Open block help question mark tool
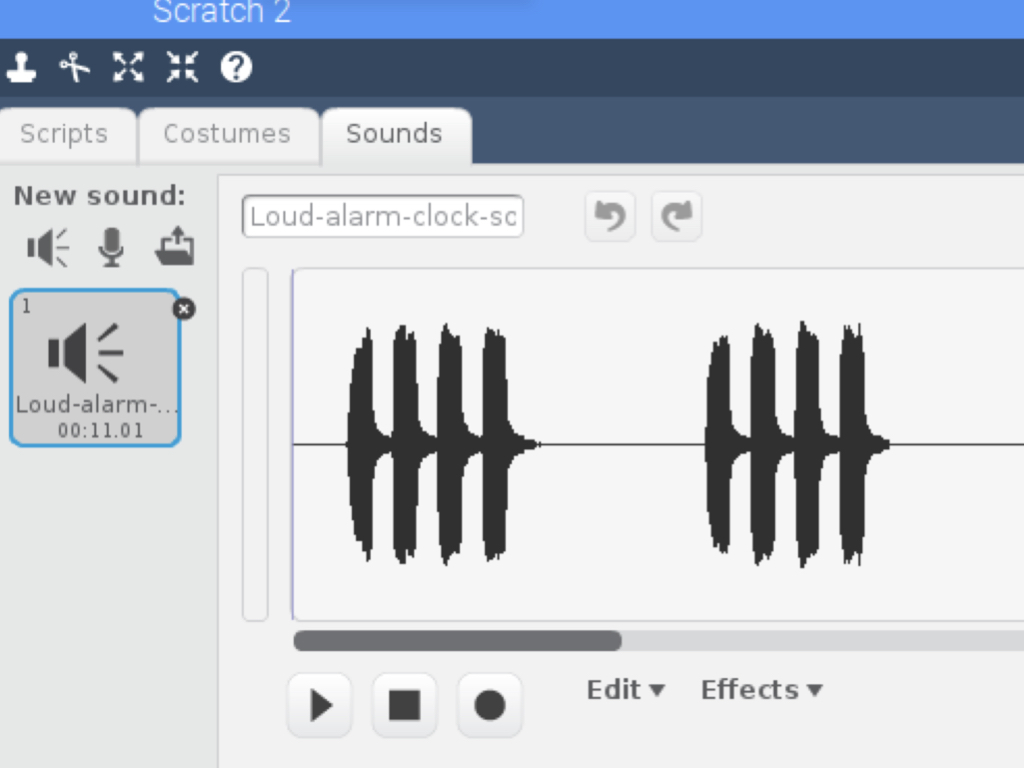The height and width of the screenshot is (768, 1024). click(x=236, y=67)
